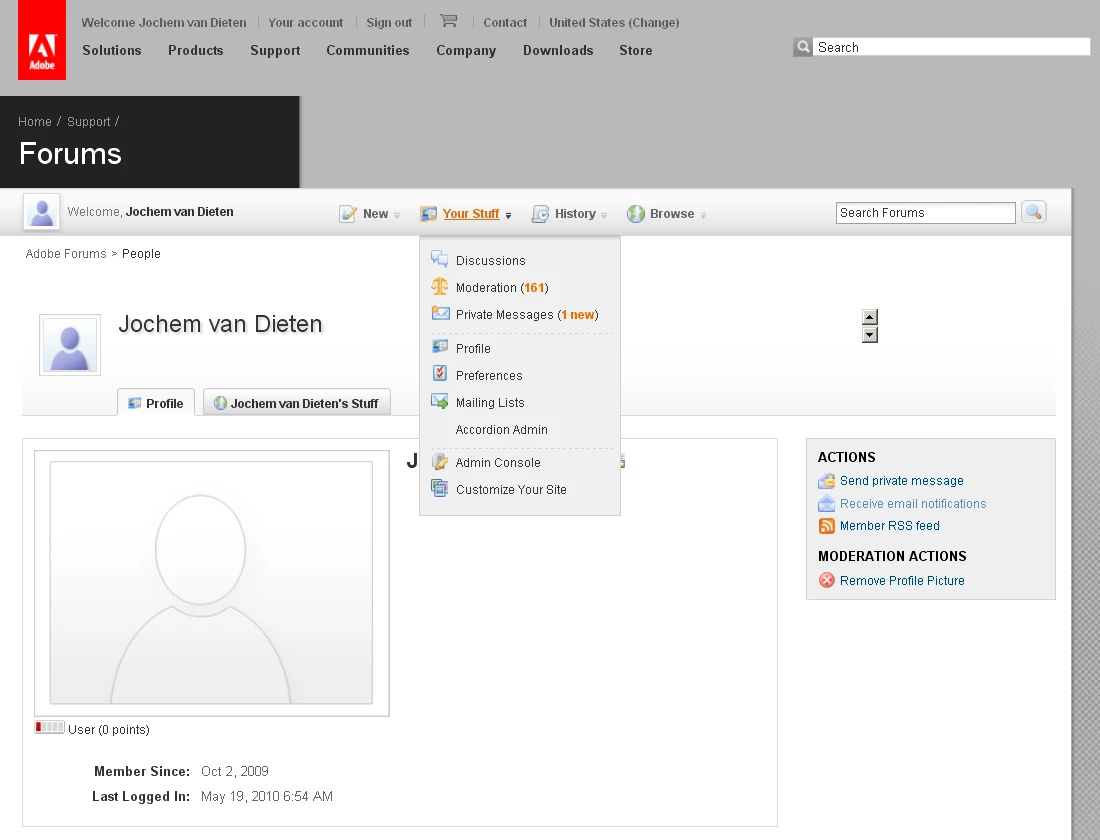This screenshot has width=1100, height=840.
Task: Open the Store navigation item
Action: [636, 51]
